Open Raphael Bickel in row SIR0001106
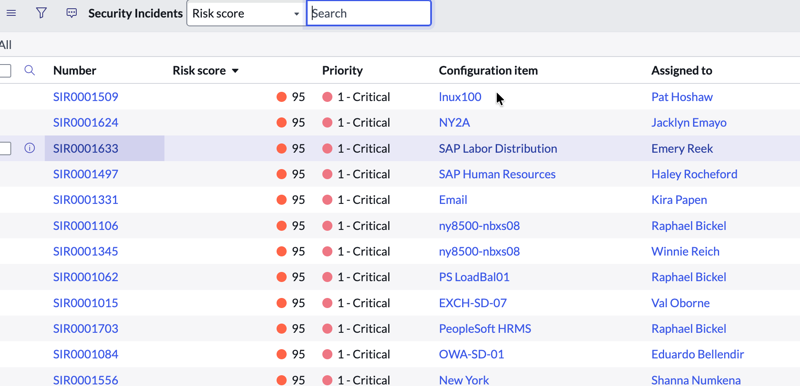The width and height of the screenshot is (800, 386). coord(689,225)
